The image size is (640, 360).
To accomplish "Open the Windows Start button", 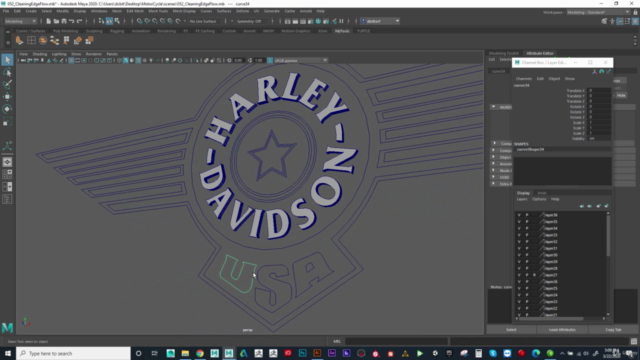I will coord(8,353).
